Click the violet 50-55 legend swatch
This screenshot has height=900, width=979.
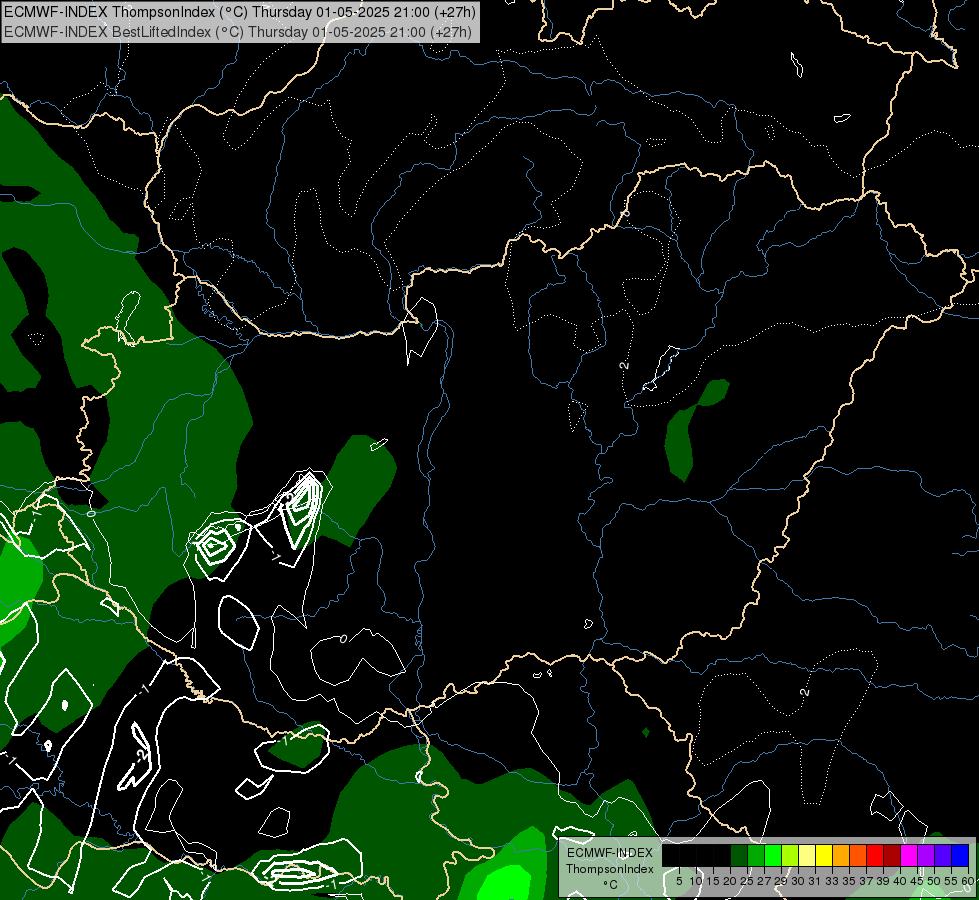(943, 855)
